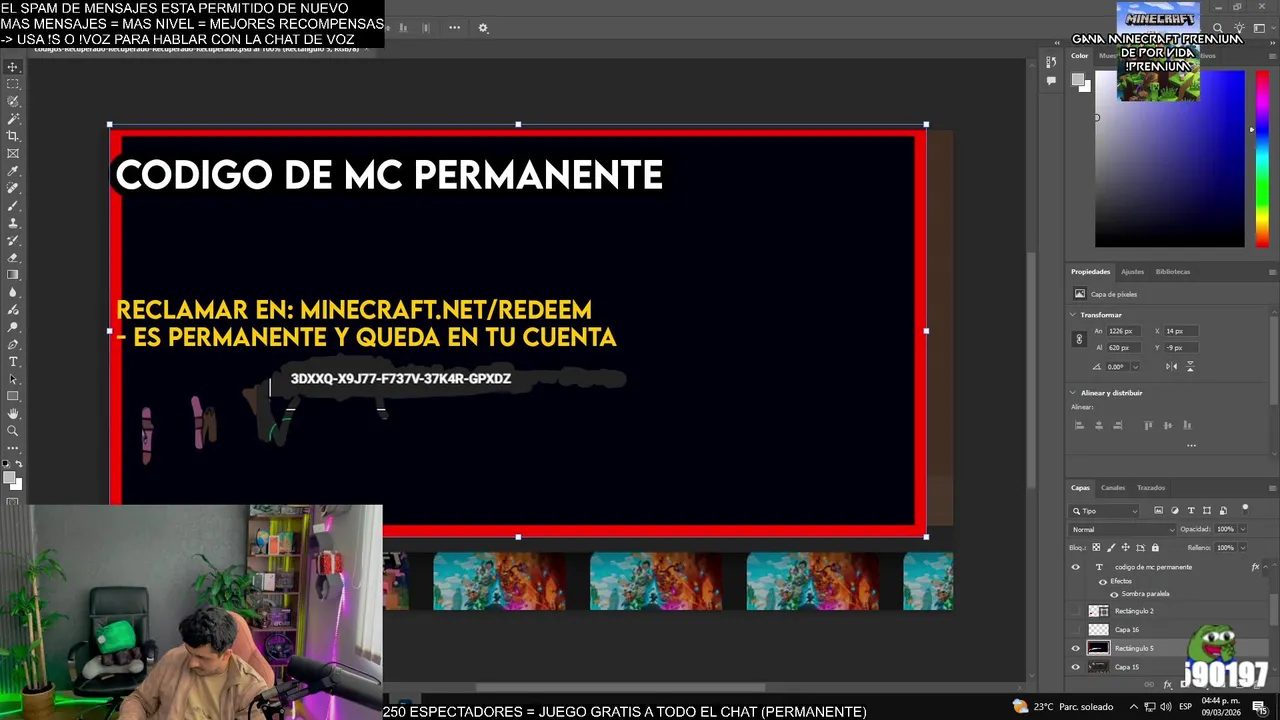
Task: Select the Lasso tool
Action: point(13,101)
